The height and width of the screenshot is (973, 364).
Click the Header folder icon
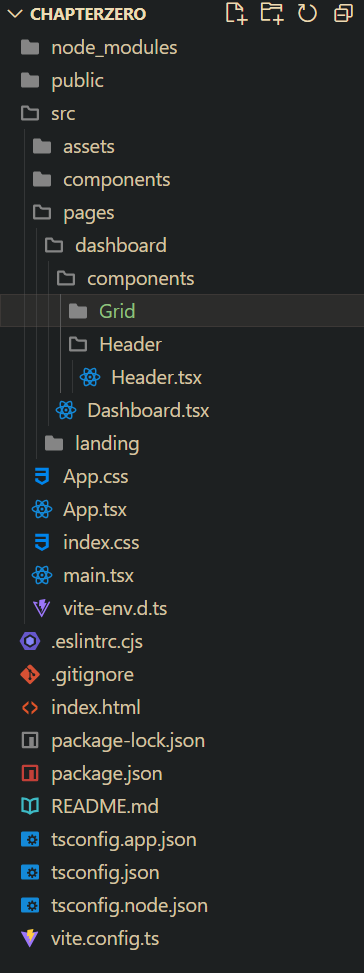78,344
